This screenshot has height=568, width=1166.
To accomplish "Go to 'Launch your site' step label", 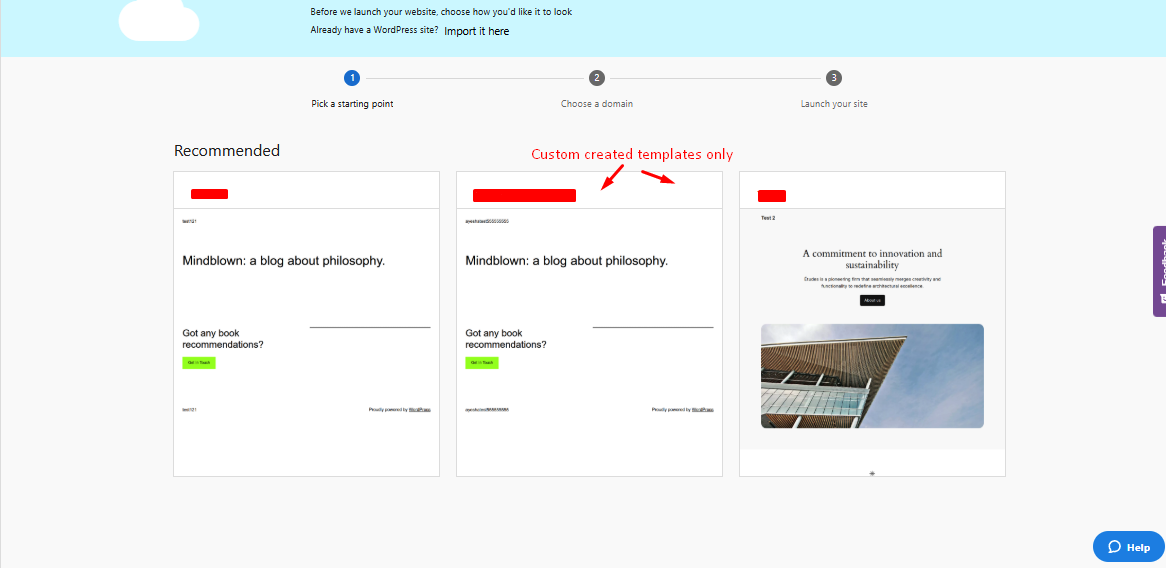I will point(834,104).
